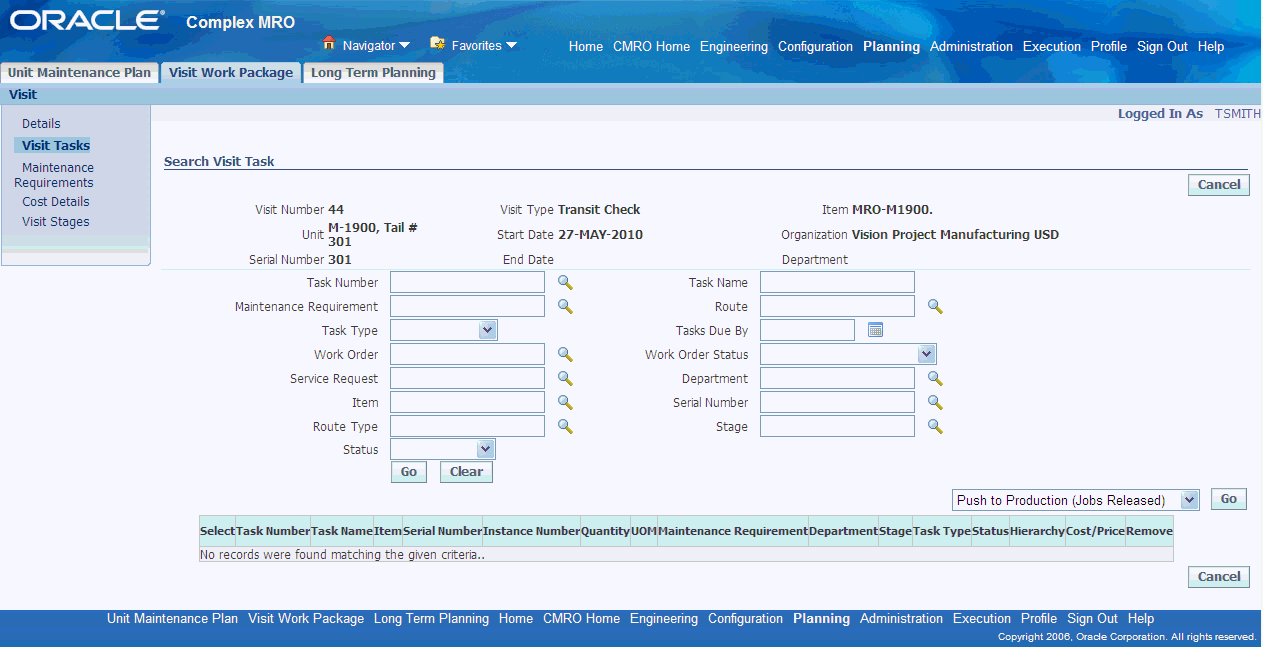This screenshot has height=647, width=1263.
Task: Click the Hierarchy column header
Action: coord(1037,531)
